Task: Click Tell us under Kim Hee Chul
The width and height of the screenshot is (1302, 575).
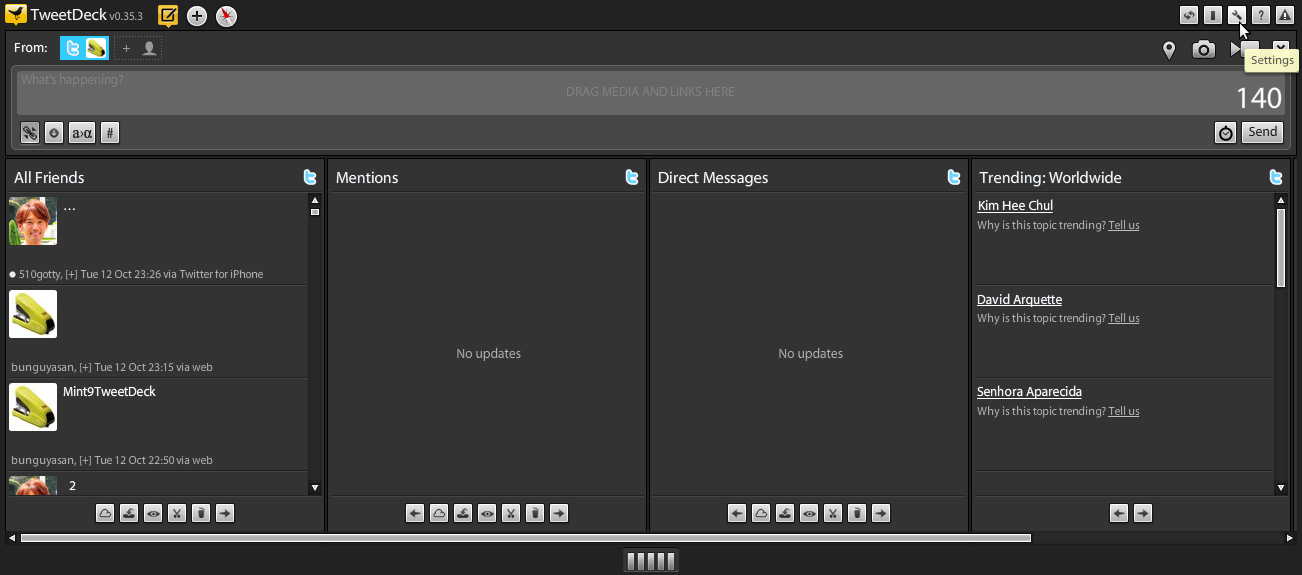Action: tap(1124, 225)
